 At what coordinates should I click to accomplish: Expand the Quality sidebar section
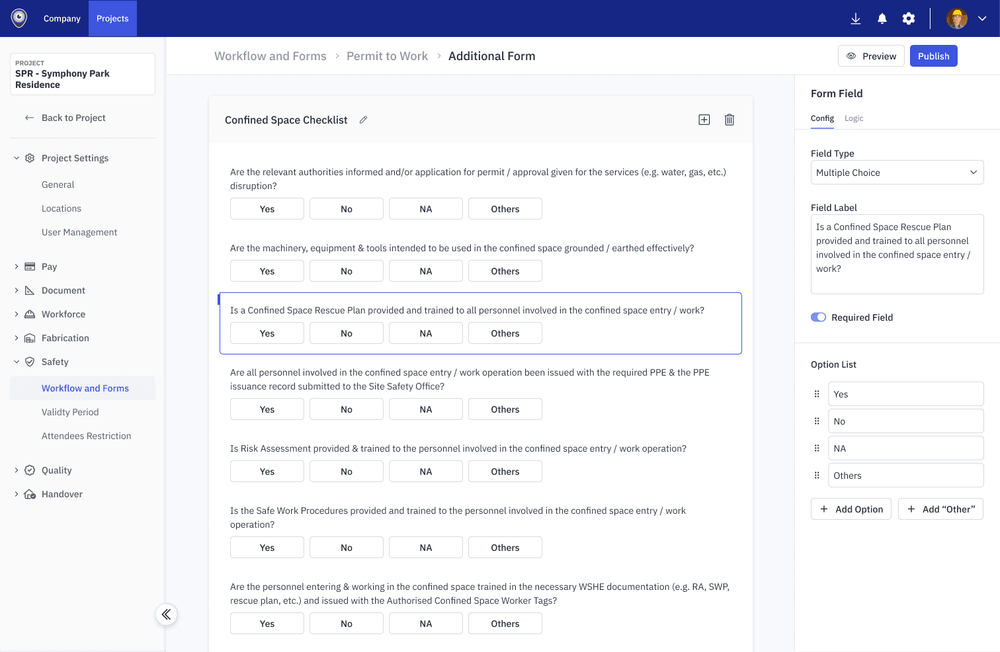pyautogui.click(x=56, y=470)
